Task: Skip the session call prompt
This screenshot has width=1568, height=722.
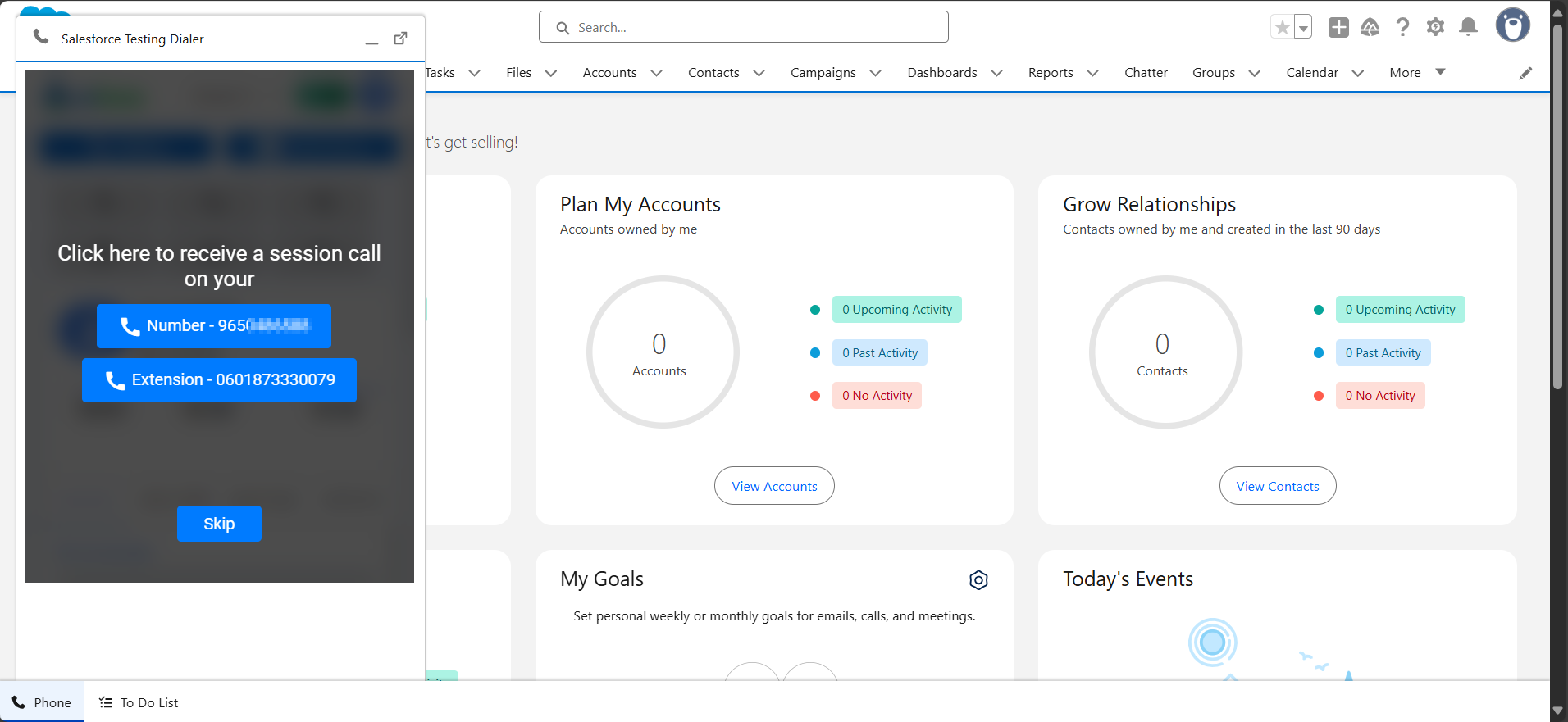Action: pos(219,524)
